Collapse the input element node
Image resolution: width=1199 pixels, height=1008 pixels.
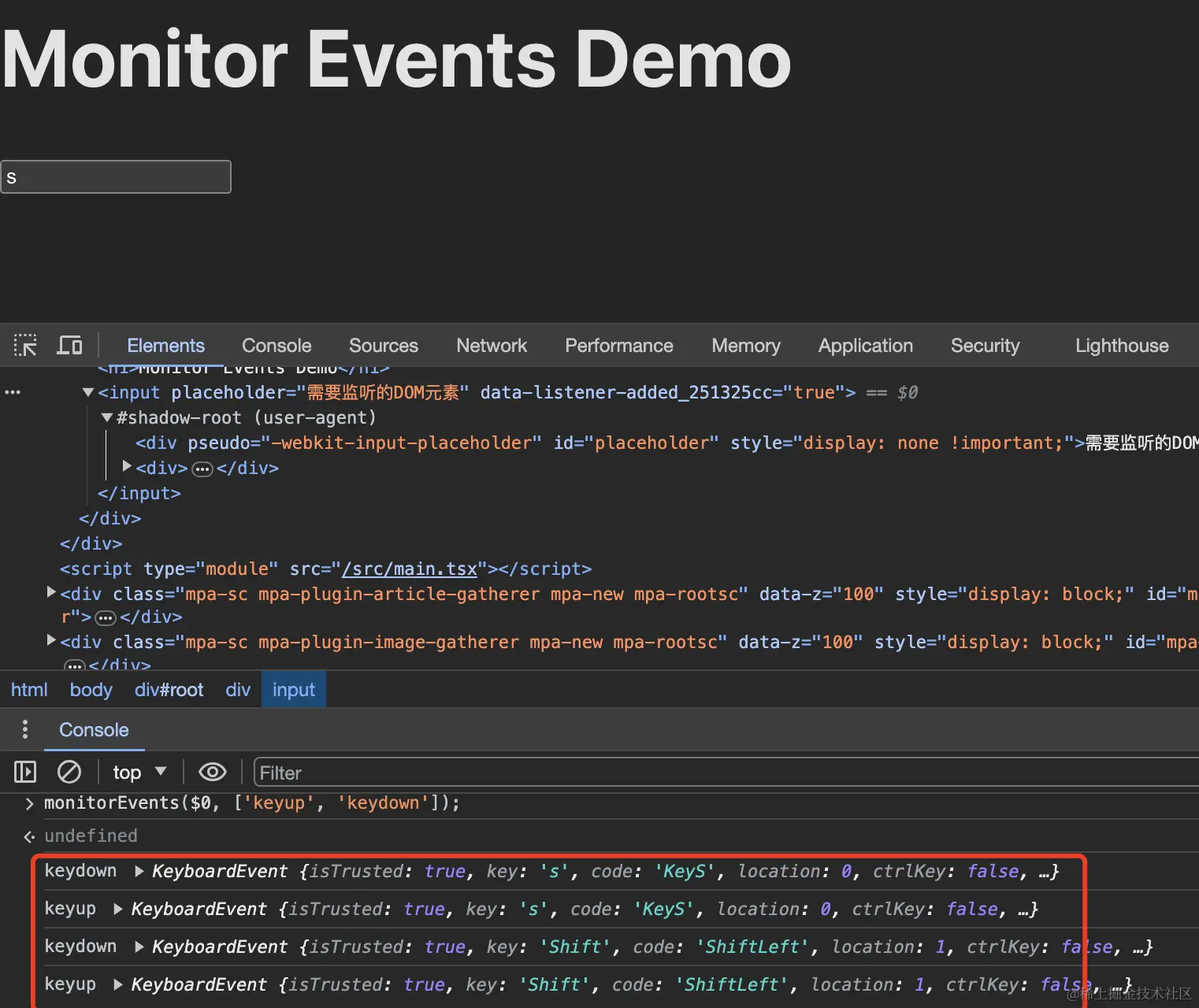(88, 392)
